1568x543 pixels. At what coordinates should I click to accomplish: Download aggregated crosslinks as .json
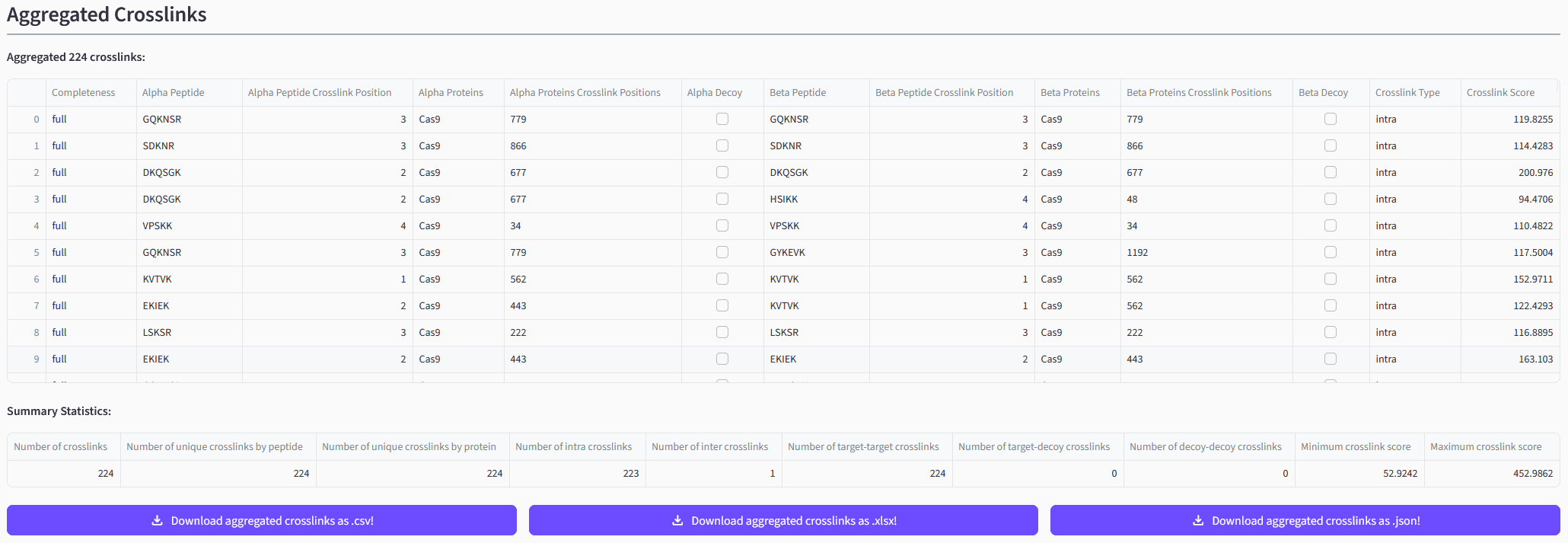click(1305, 521)
